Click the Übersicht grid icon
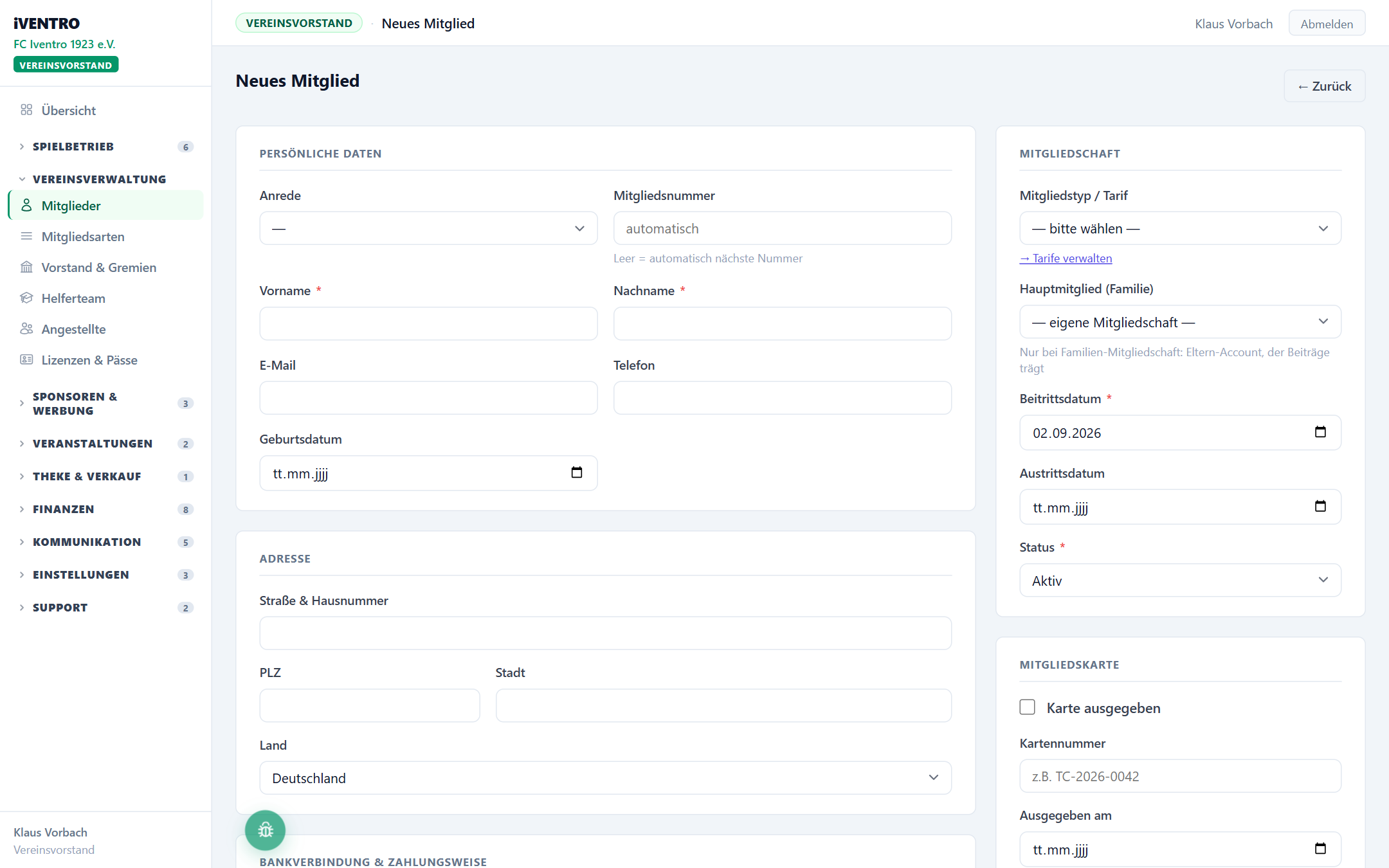Screen dimensions: 1389x868 click(26, 110)
